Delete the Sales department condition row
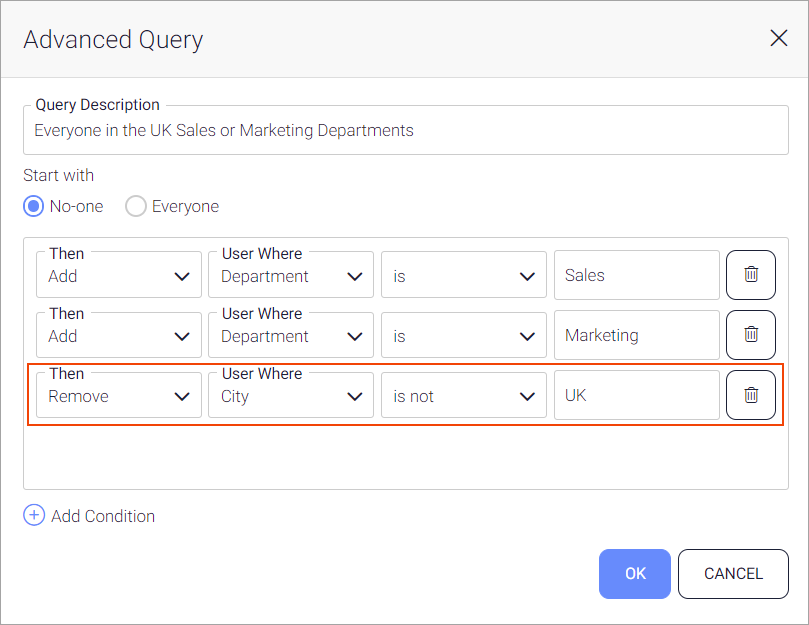Image resolution: width=809 pixels, height=625 pixels. click(750, 275)
